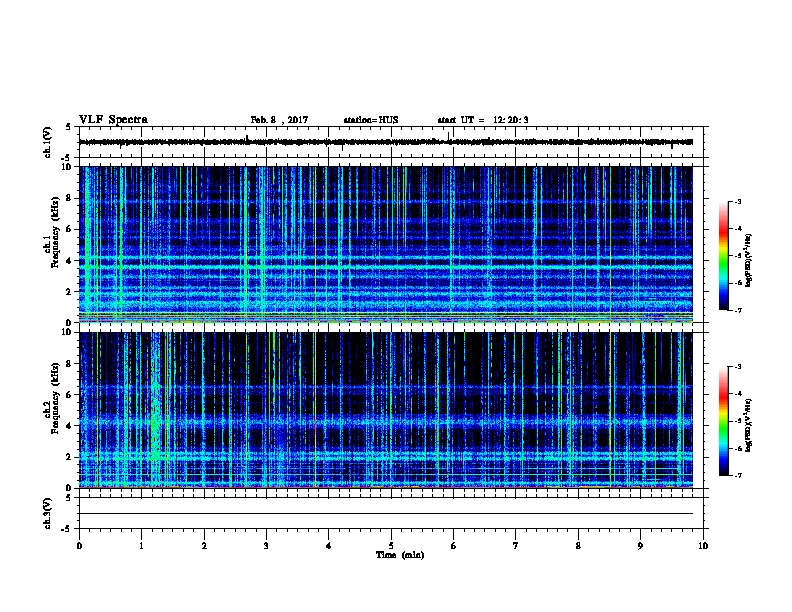
Task: Click the 'ch.3(V)' axis label
Action: pyautogui.click(x=47, y=513)
